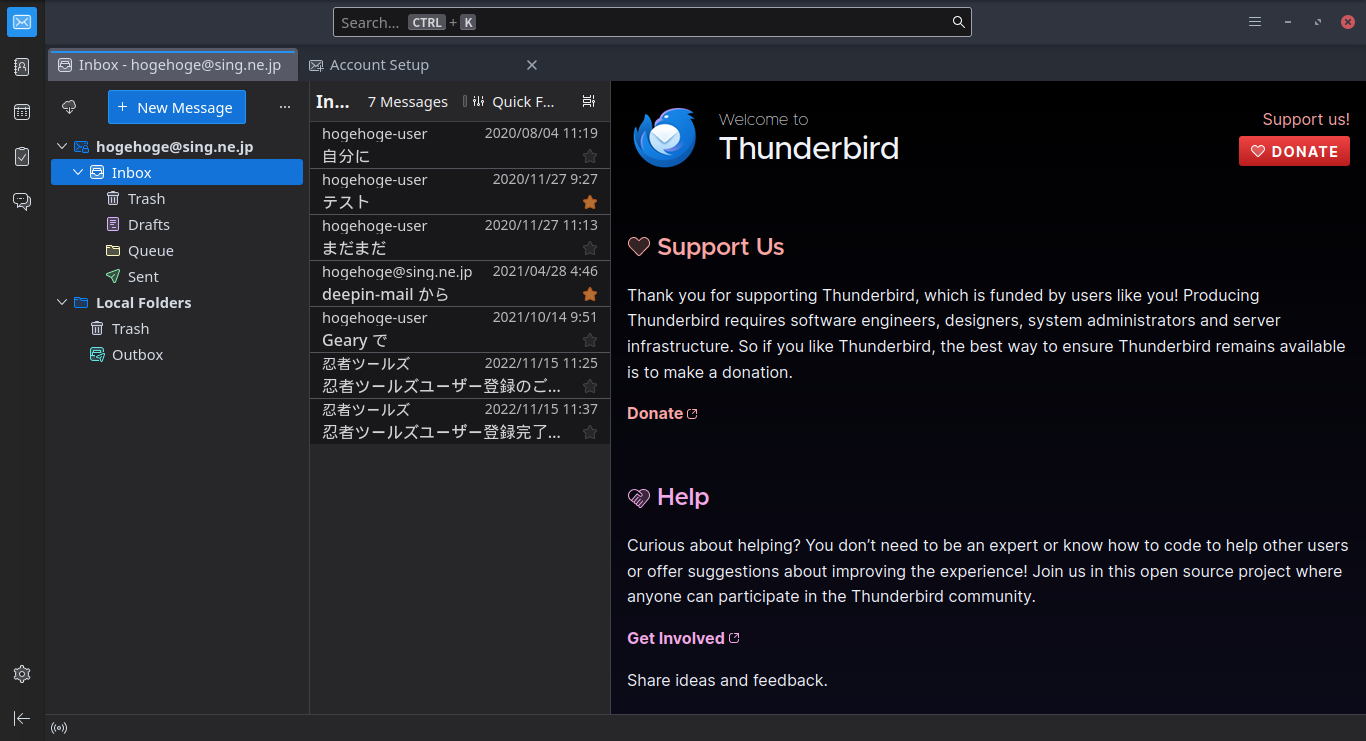
Task: Unstar the テスト message
Action: pyautogui.click(x=590, y=202)
